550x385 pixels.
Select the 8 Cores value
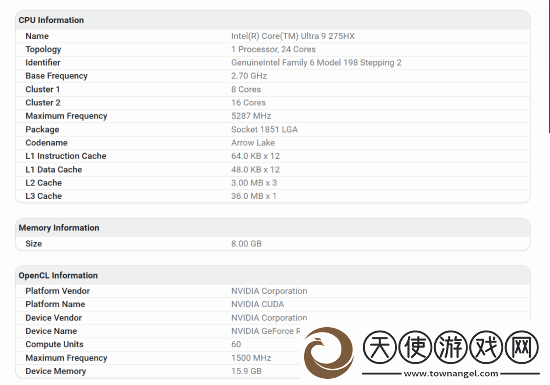pyautogui.click(x=246, y=89)
